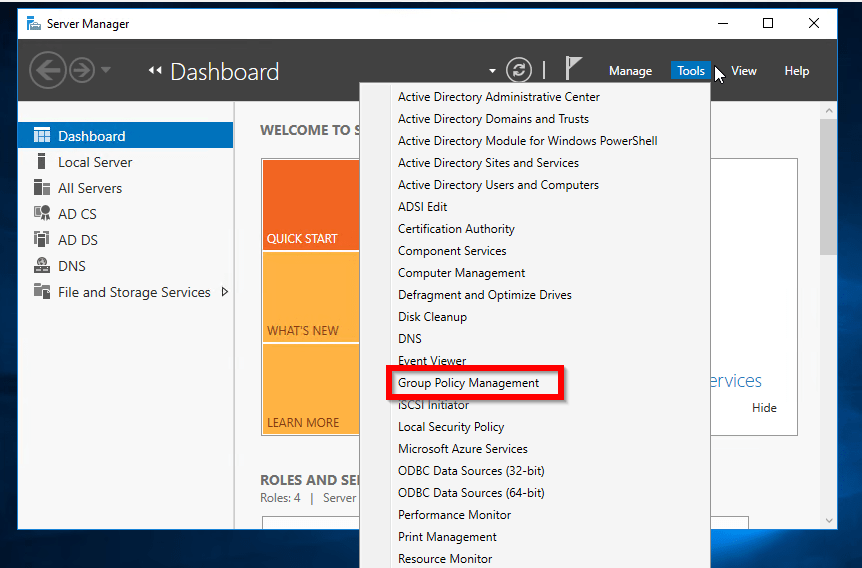Click Hide link in welcome panel
Viewport: 862px width, 568px height.
tap(764, 408)
